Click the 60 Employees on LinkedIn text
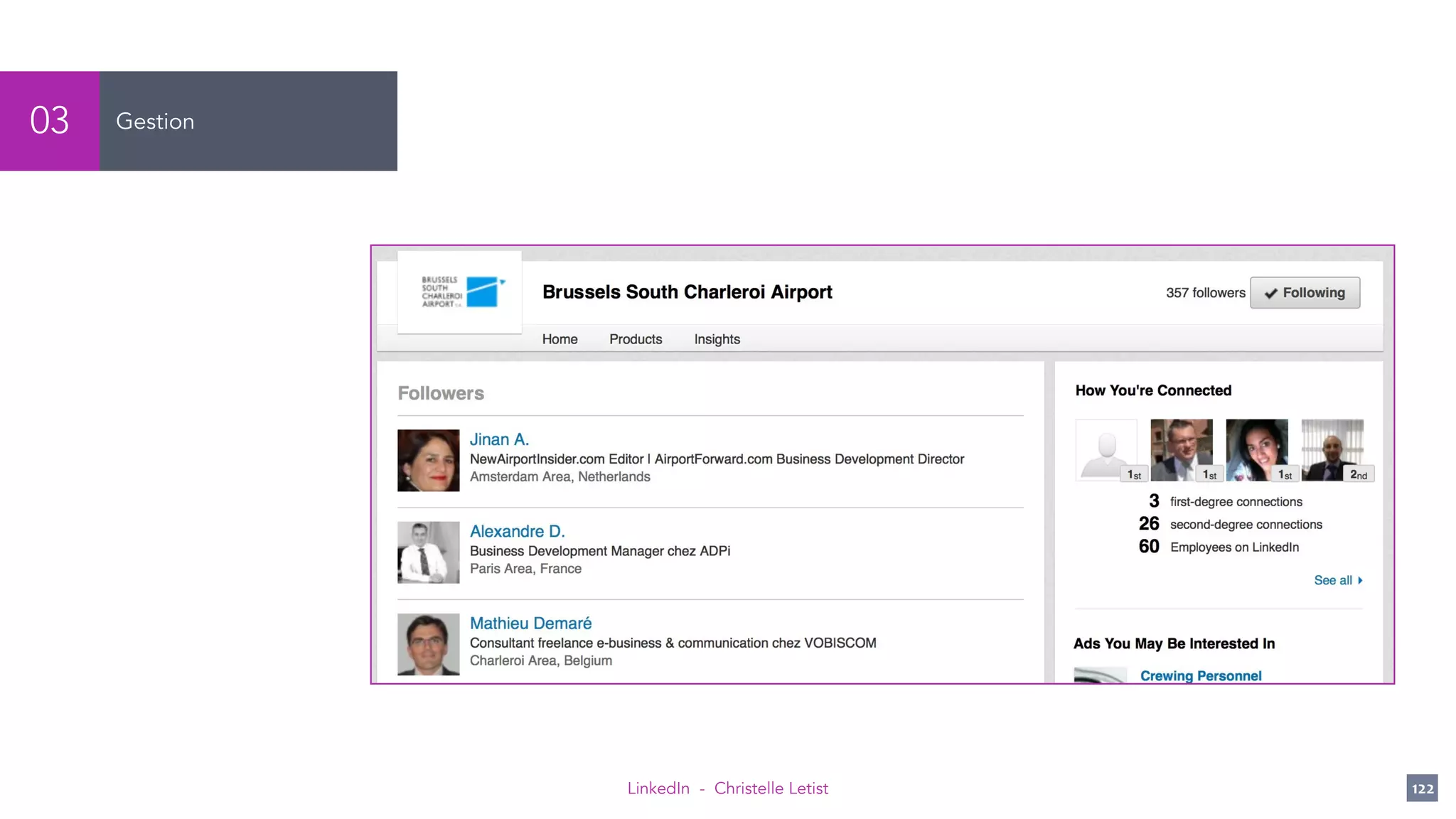 pos(1219,547)
